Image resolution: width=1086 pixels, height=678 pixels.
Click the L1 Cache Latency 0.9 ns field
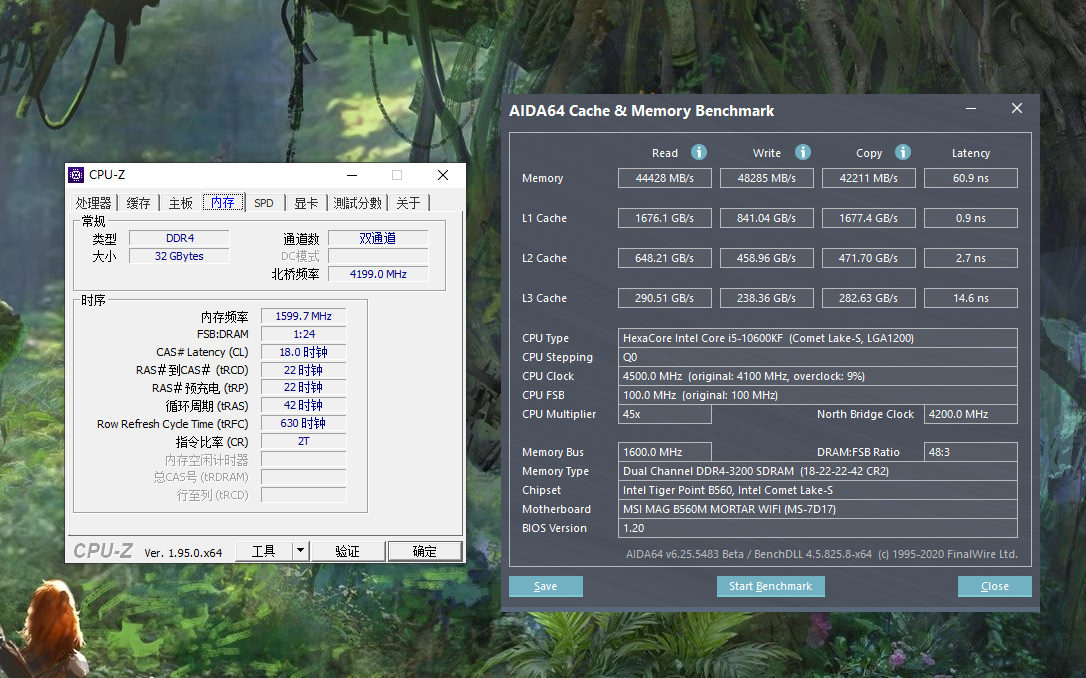(x=971, y=218)
